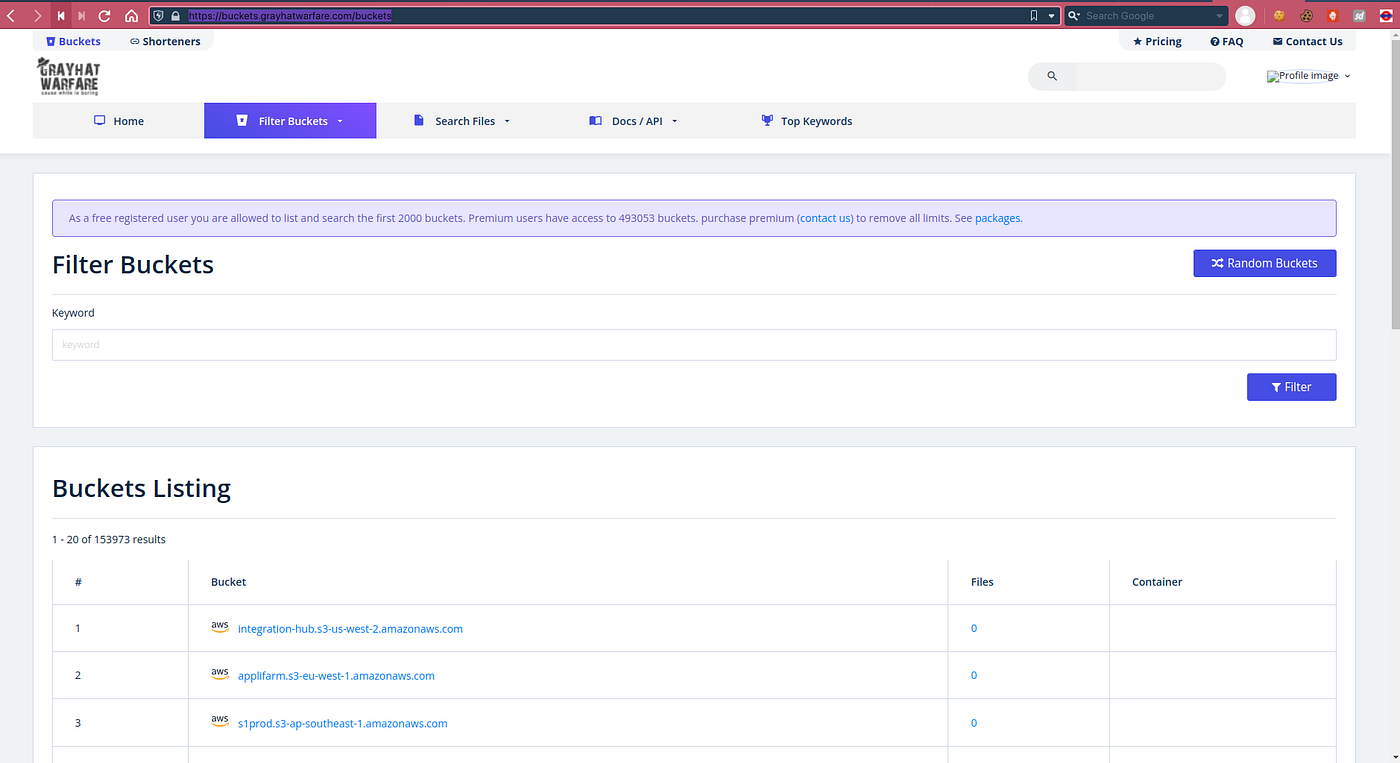
Task: Click the Bucket column header
Action: coord(228,582)
